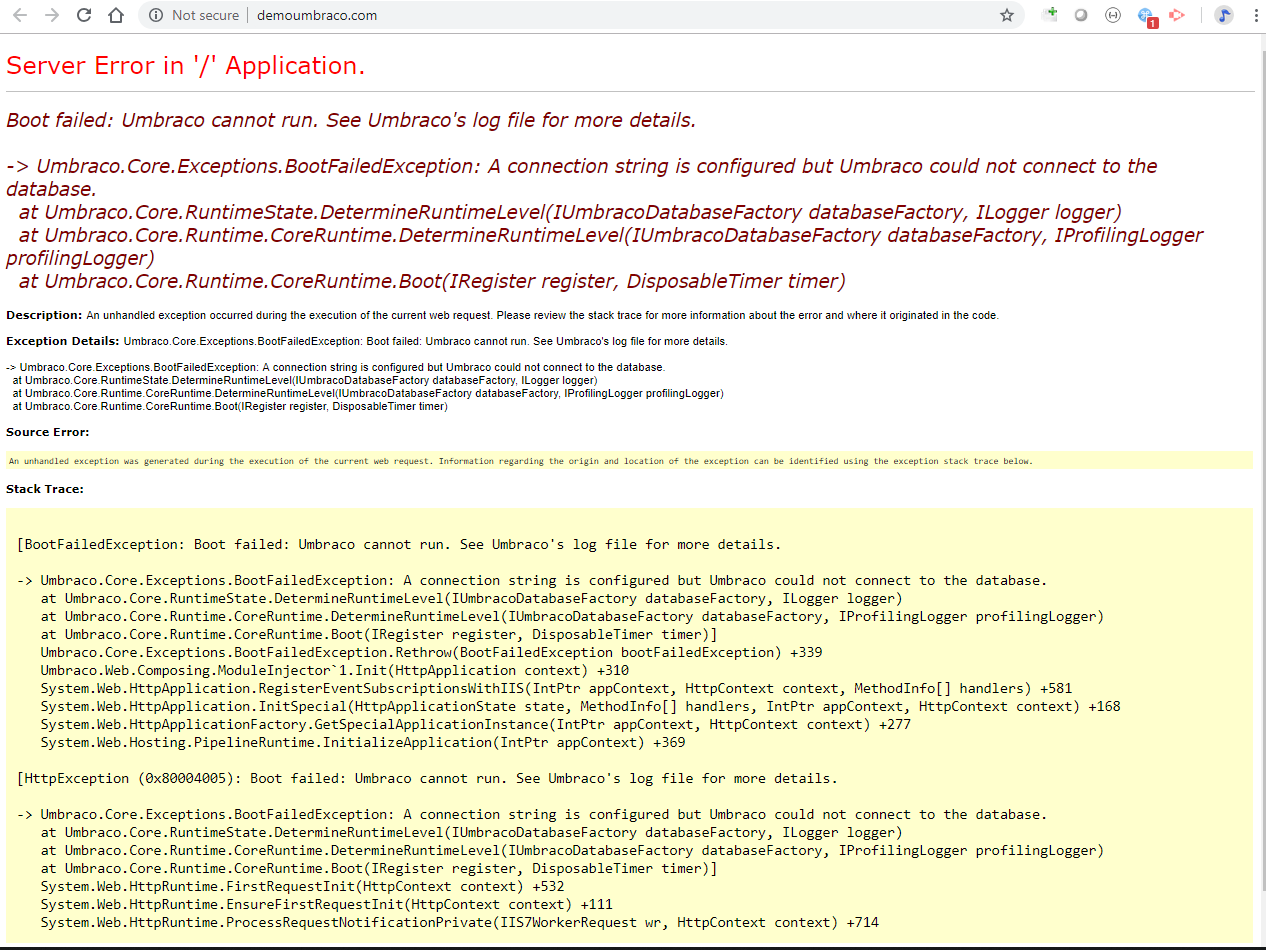Screen dimensions: 1266x950
Task: Open the red arrow extension icon
Action: 1177,15
